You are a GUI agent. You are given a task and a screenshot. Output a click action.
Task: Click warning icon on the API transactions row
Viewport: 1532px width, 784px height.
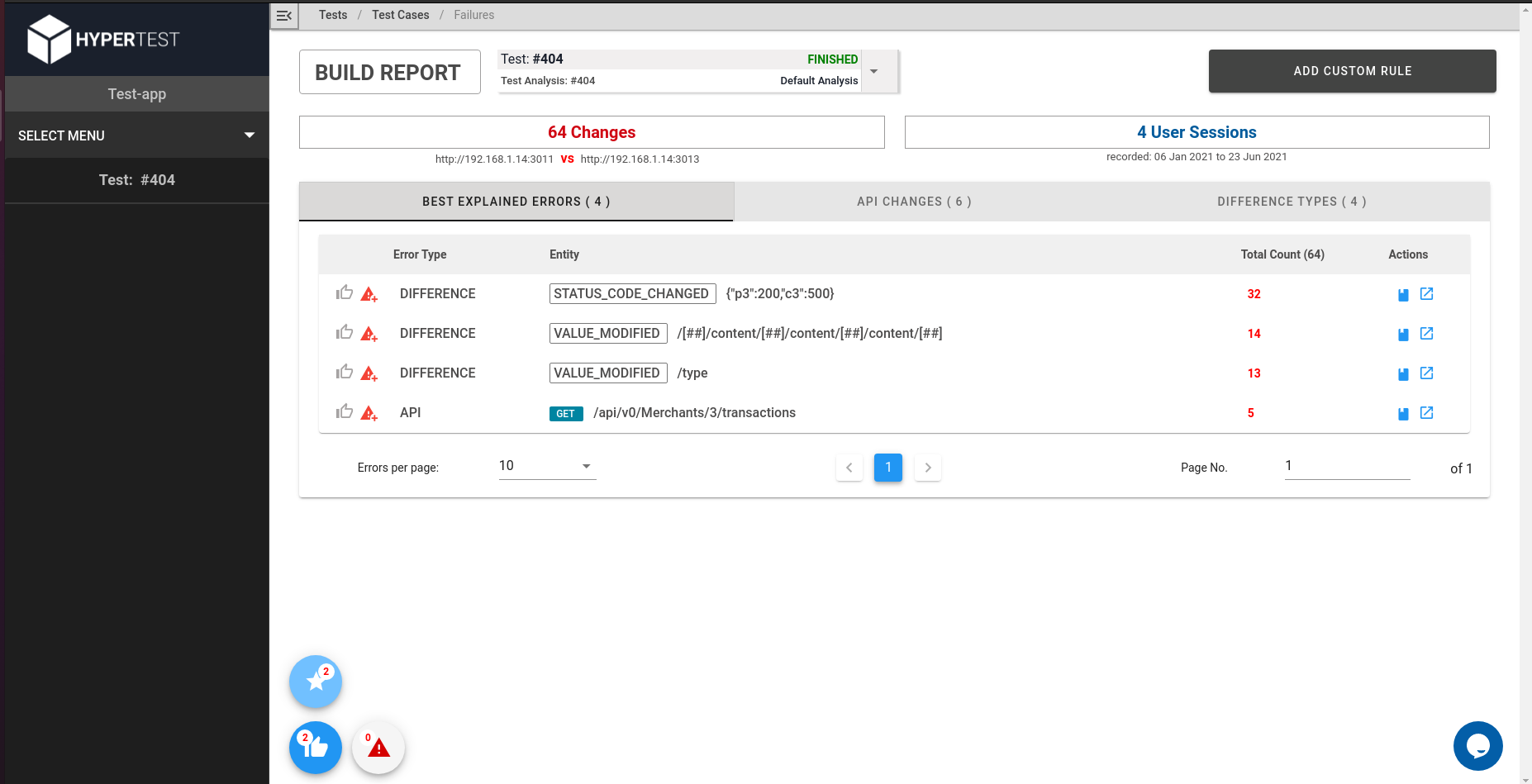369,413
